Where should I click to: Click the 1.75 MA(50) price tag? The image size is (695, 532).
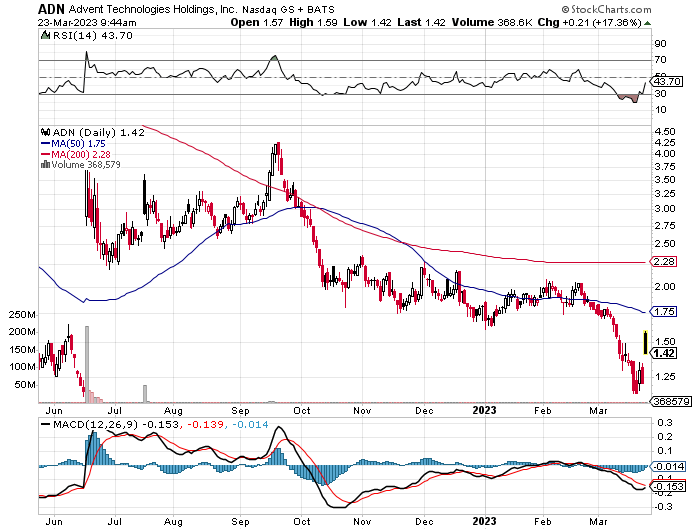(x=664, y=312)
